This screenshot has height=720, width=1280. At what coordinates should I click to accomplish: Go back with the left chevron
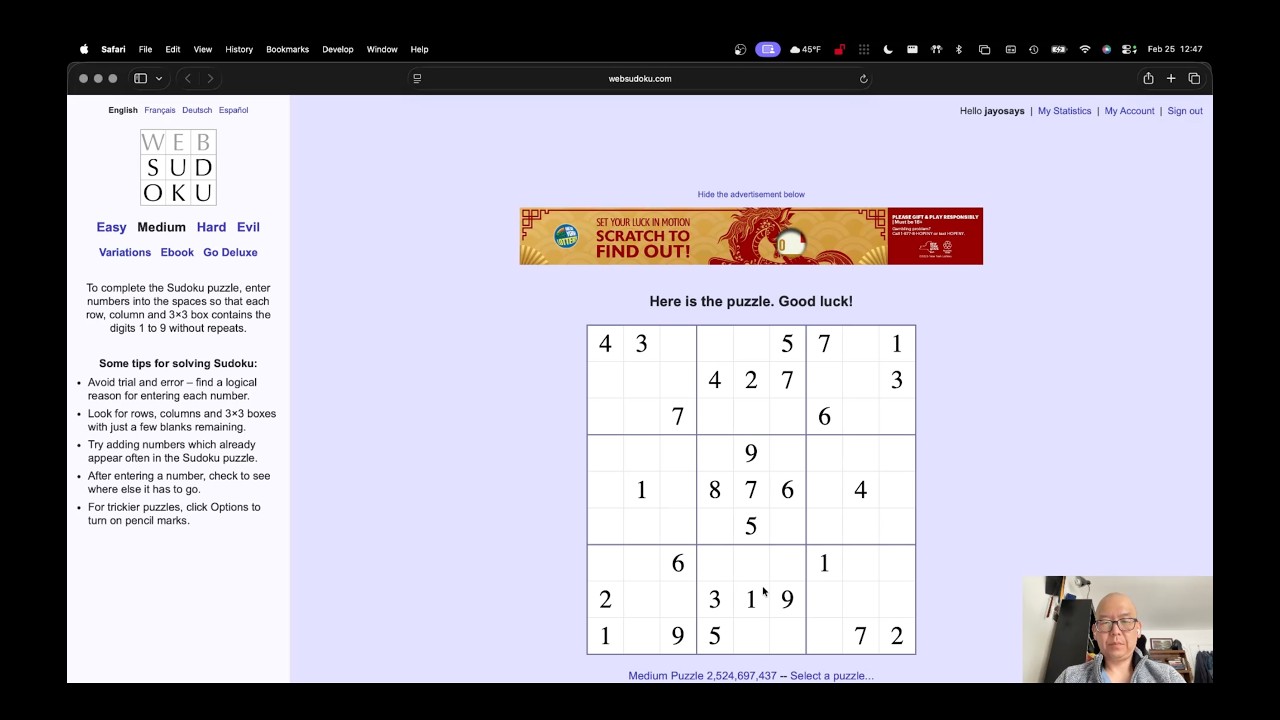[187, 78]
